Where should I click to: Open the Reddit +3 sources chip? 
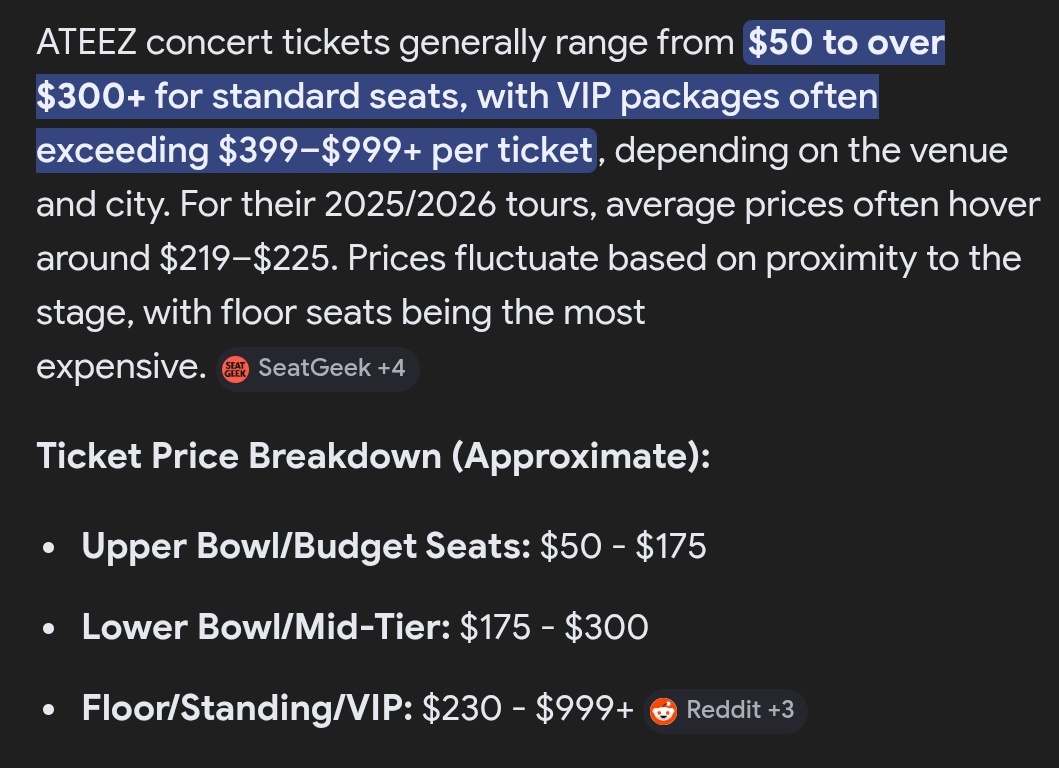pyautogui.click(x=725, y=710)
